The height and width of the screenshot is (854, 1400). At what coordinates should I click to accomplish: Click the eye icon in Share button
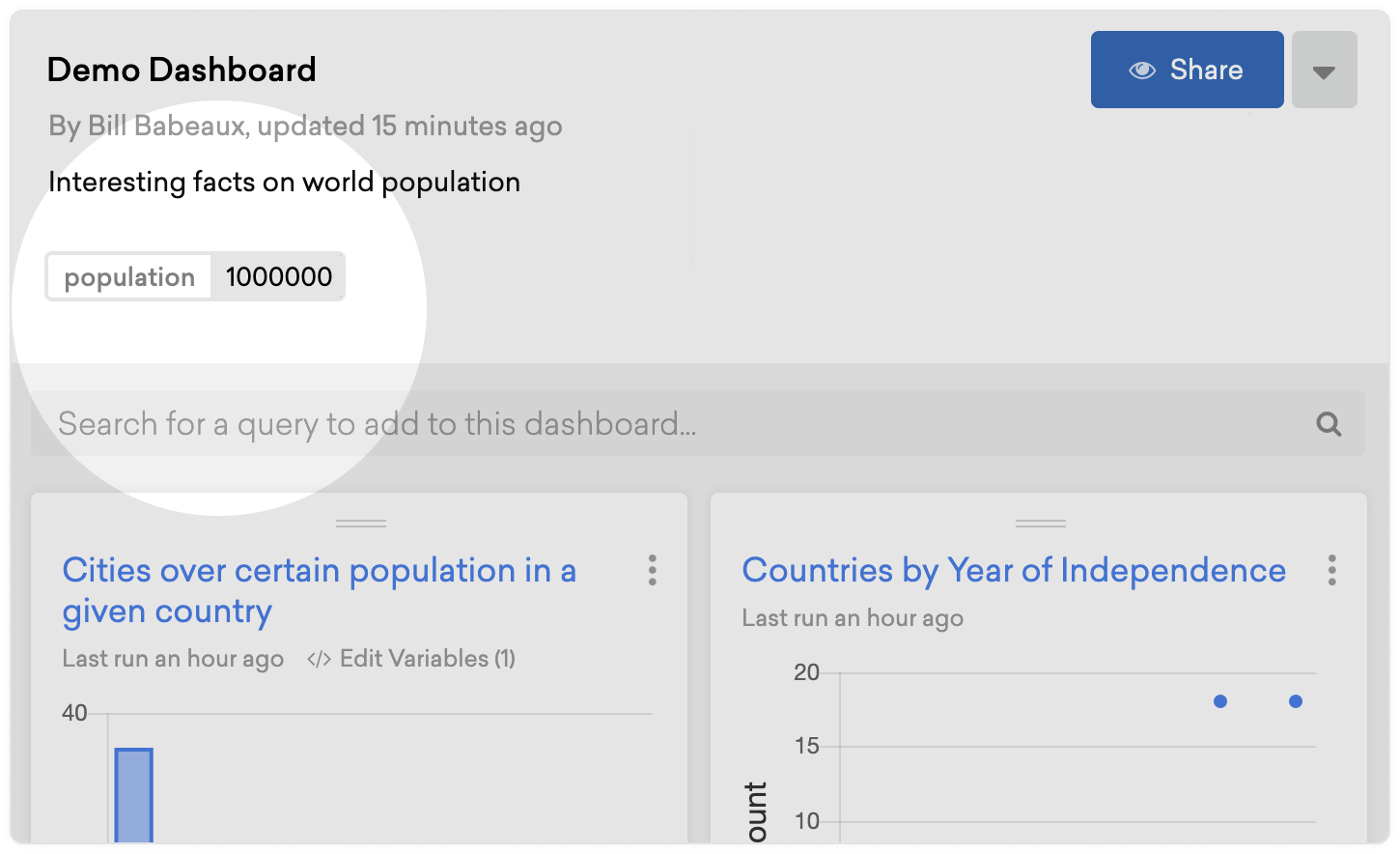coord(1142,71)
